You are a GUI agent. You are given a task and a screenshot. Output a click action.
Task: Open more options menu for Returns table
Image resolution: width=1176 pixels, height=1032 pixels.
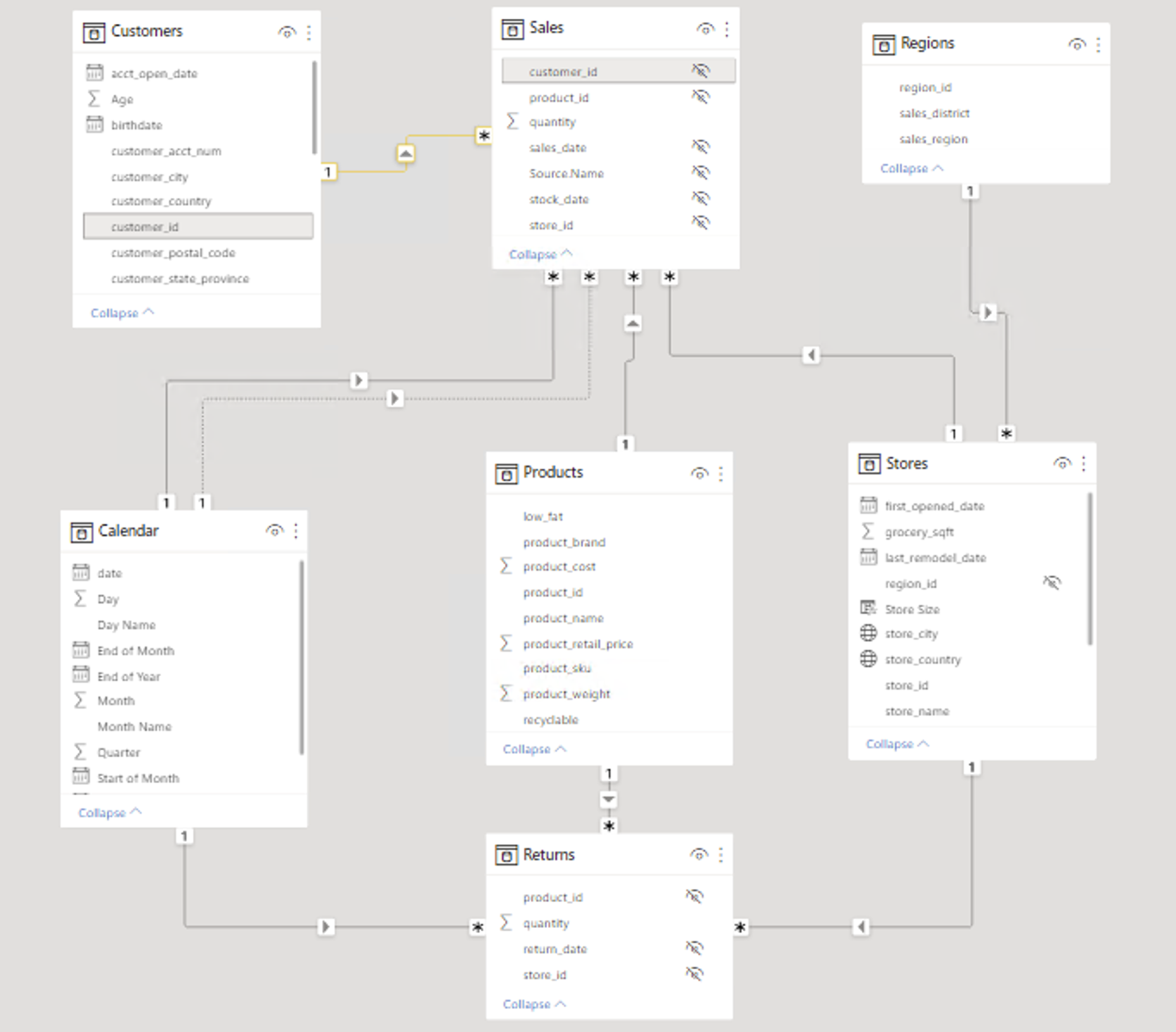721,854
